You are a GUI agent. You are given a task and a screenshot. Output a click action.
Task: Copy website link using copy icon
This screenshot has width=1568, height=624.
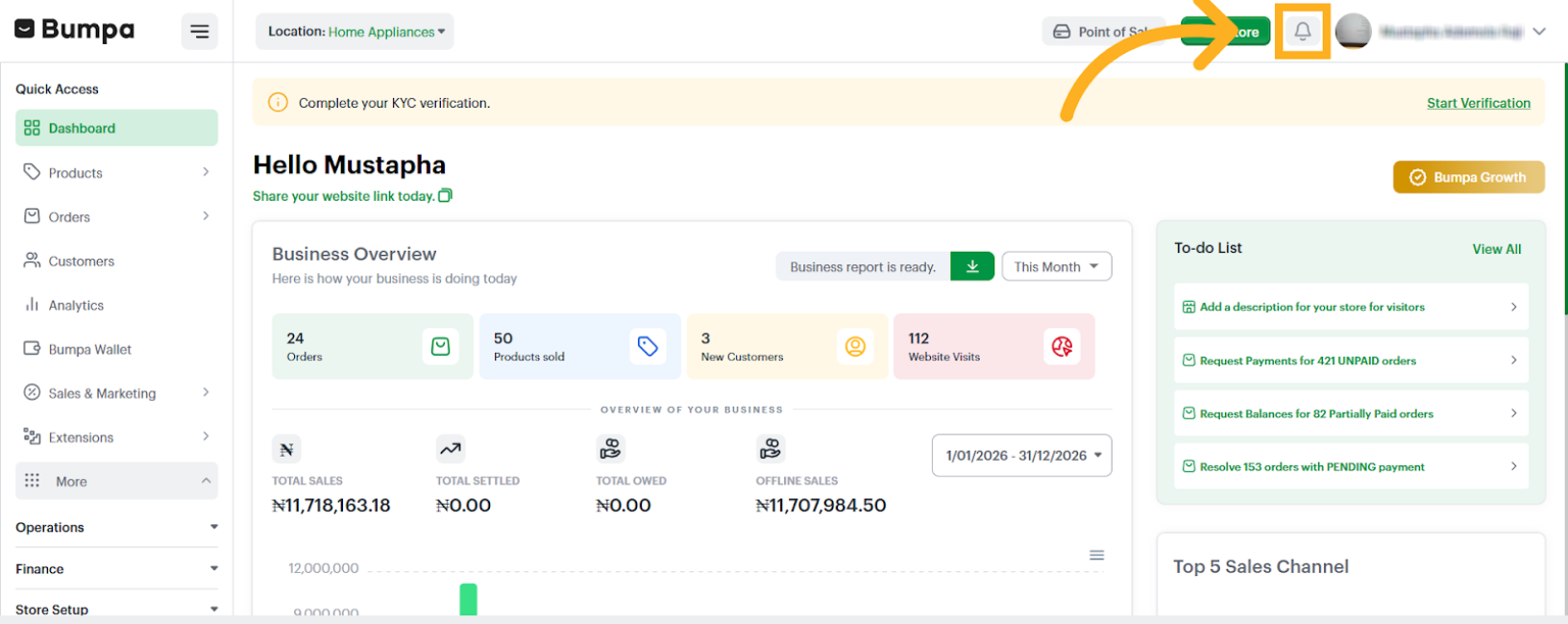coord(445,195)
